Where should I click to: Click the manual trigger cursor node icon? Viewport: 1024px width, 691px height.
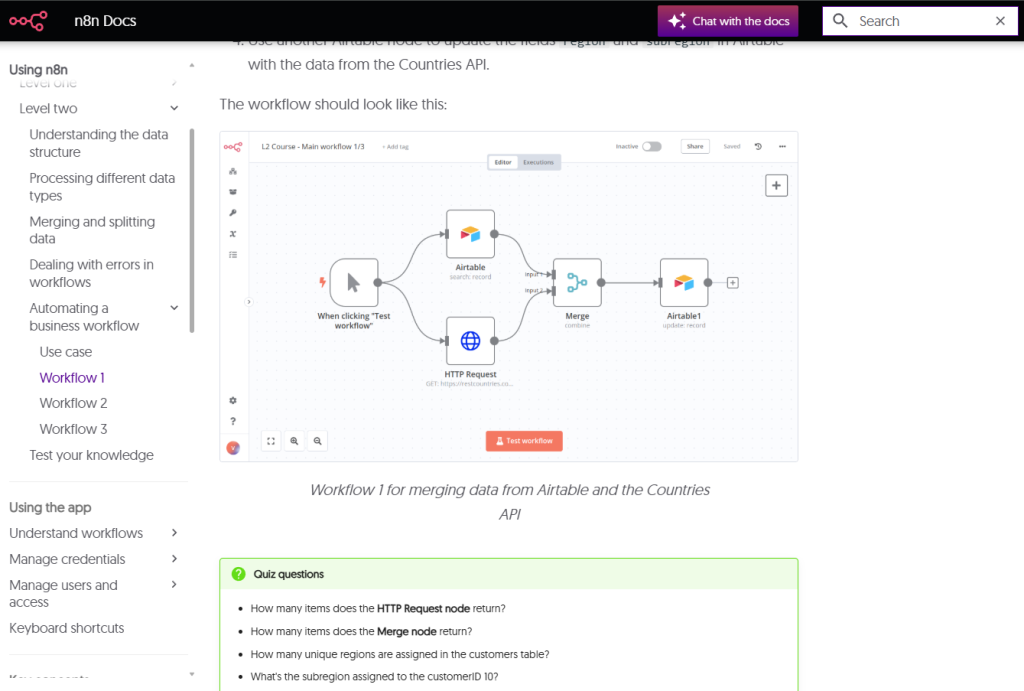click(353, 283)
